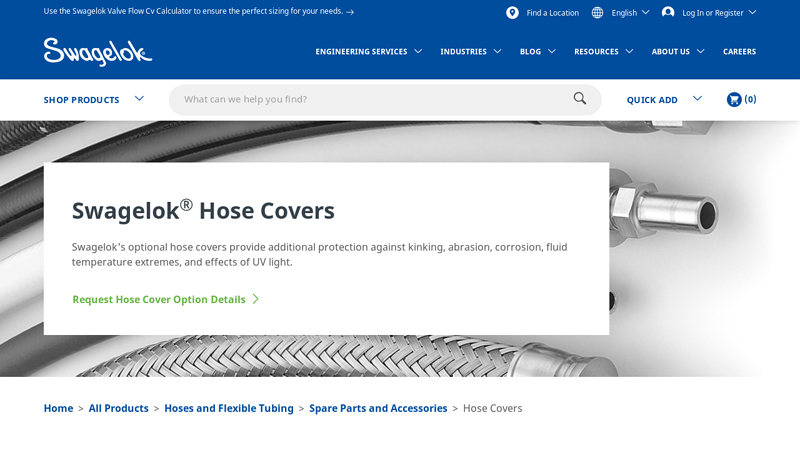Click the 'Hose Covers' breadcrumb text

[492, 408]
